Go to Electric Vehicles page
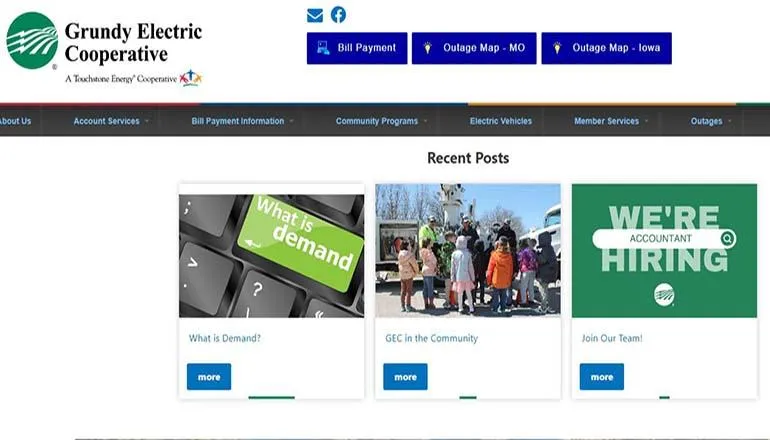 (500, 121)
